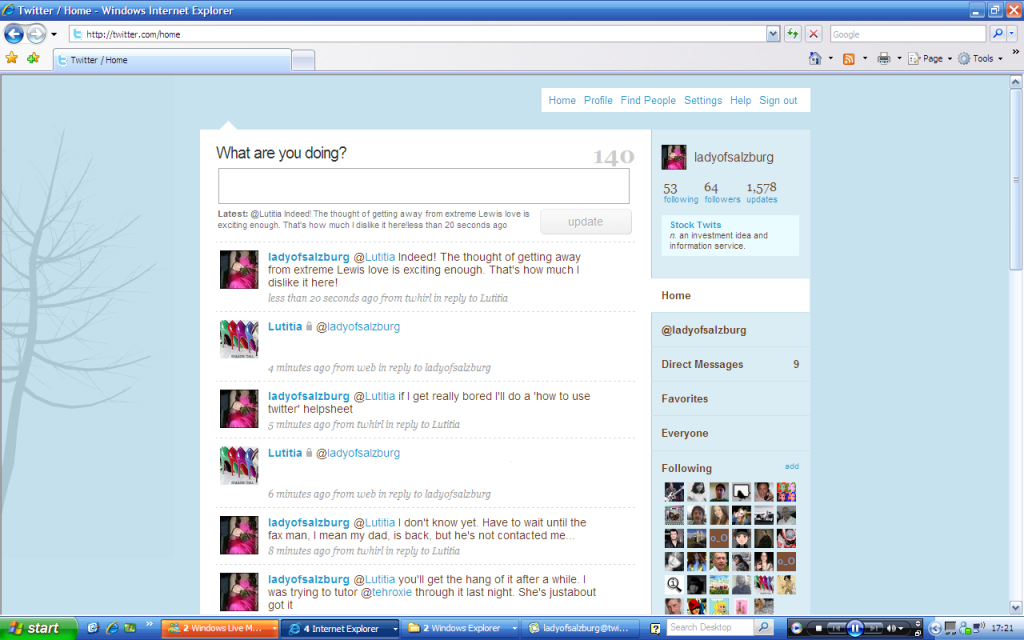Click the add link next to Following
This screenshot has width=1024, height=640.
792,466
